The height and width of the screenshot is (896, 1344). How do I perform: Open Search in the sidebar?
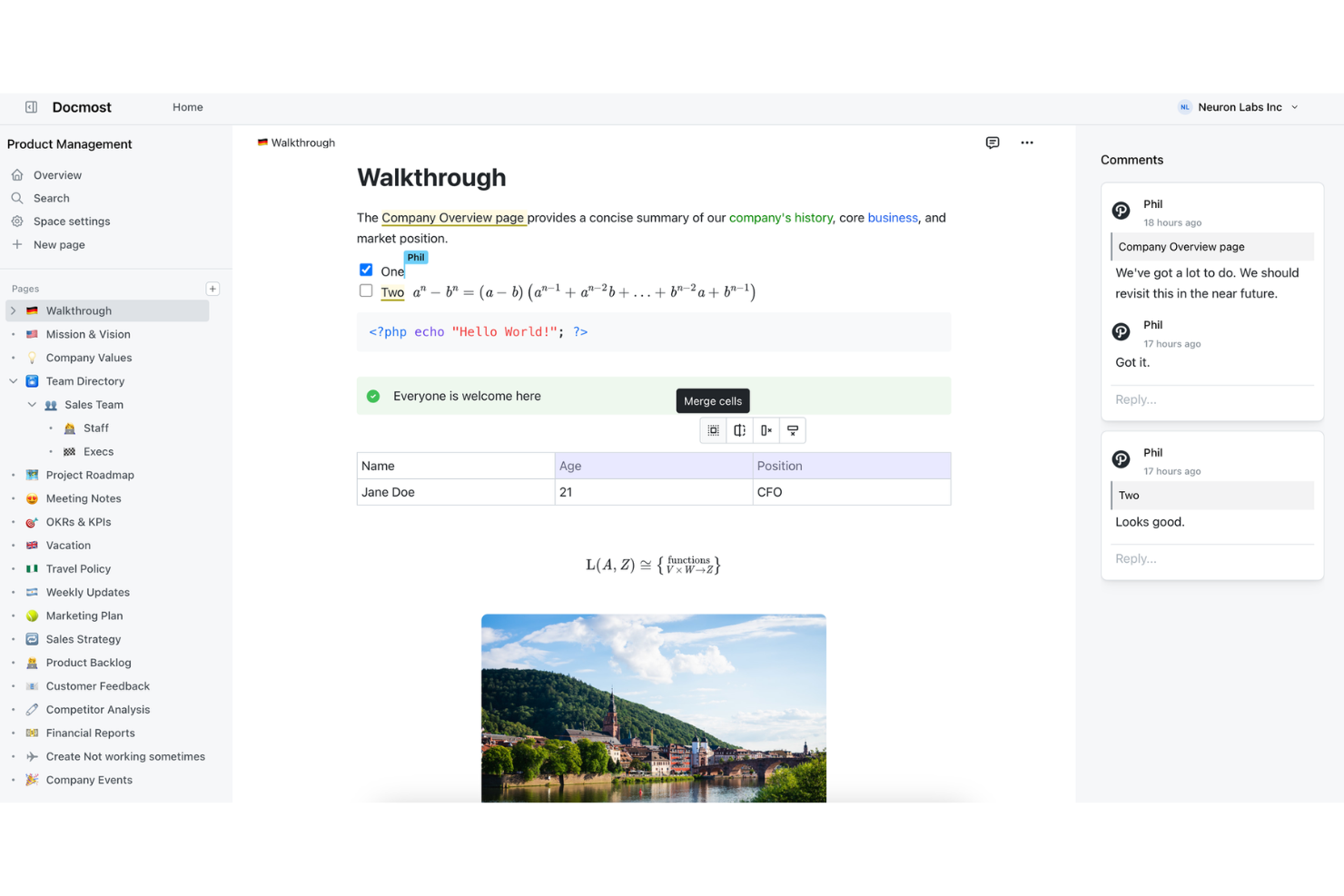[52, 198]
